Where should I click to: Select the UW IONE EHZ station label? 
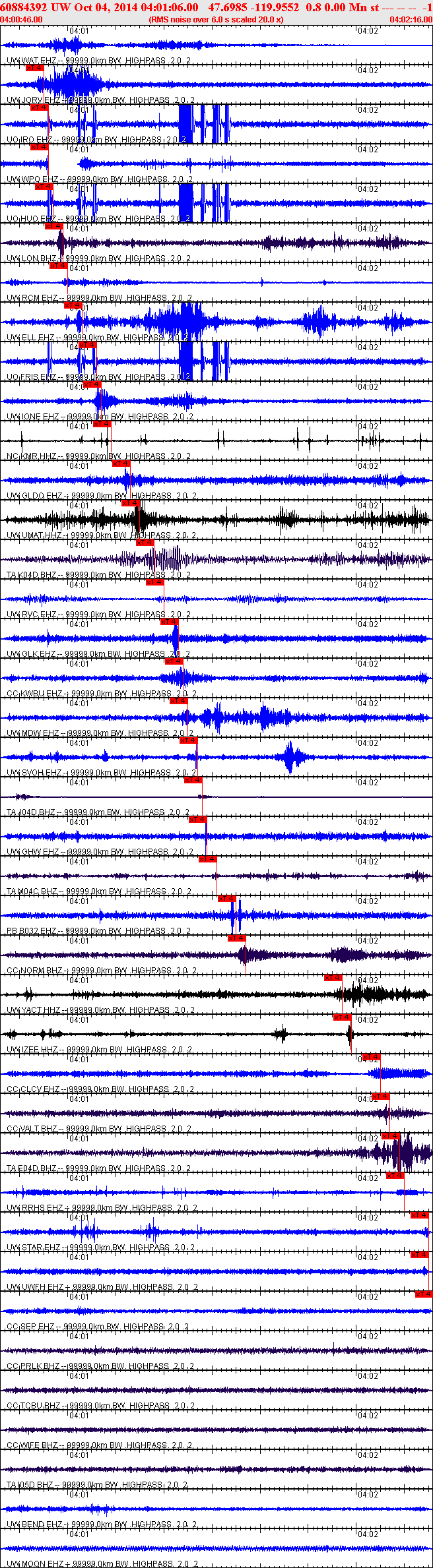pyautogui.click(x=100, y=416)
